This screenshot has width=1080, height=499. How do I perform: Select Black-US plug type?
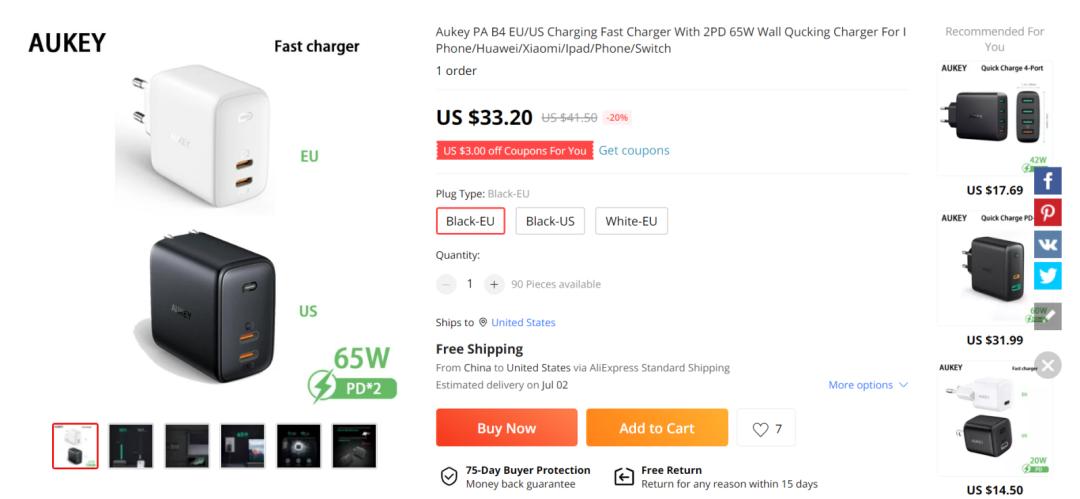(x=550, y=221)
